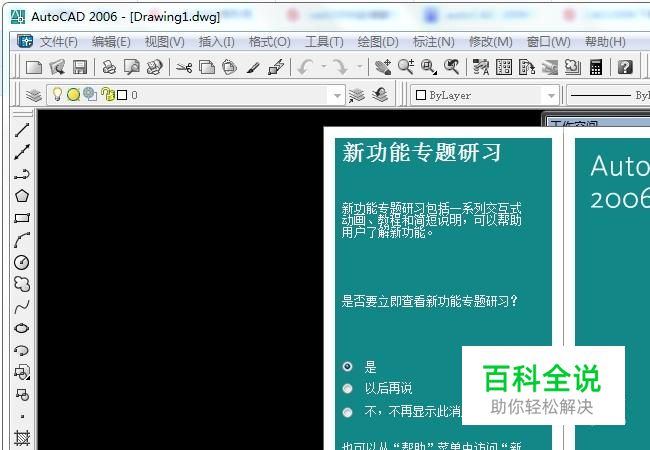Select the Spline tool

(x=22, y=307)
